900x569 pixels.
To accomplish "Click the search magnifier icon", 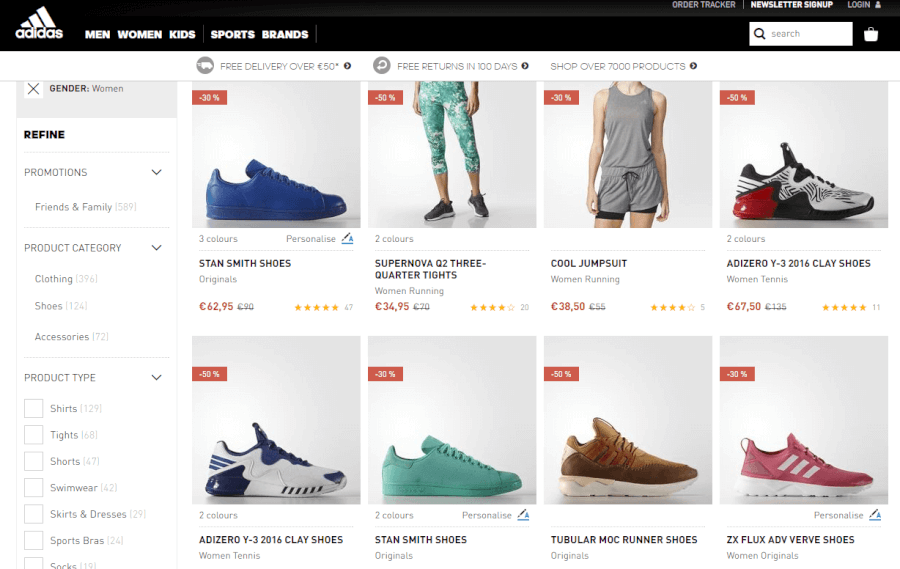I will point(759,34).
